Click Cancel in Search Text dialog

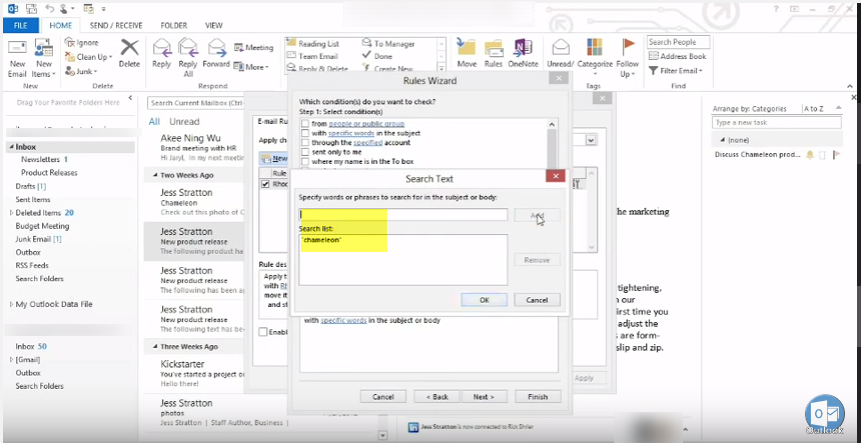click(536, 300)
